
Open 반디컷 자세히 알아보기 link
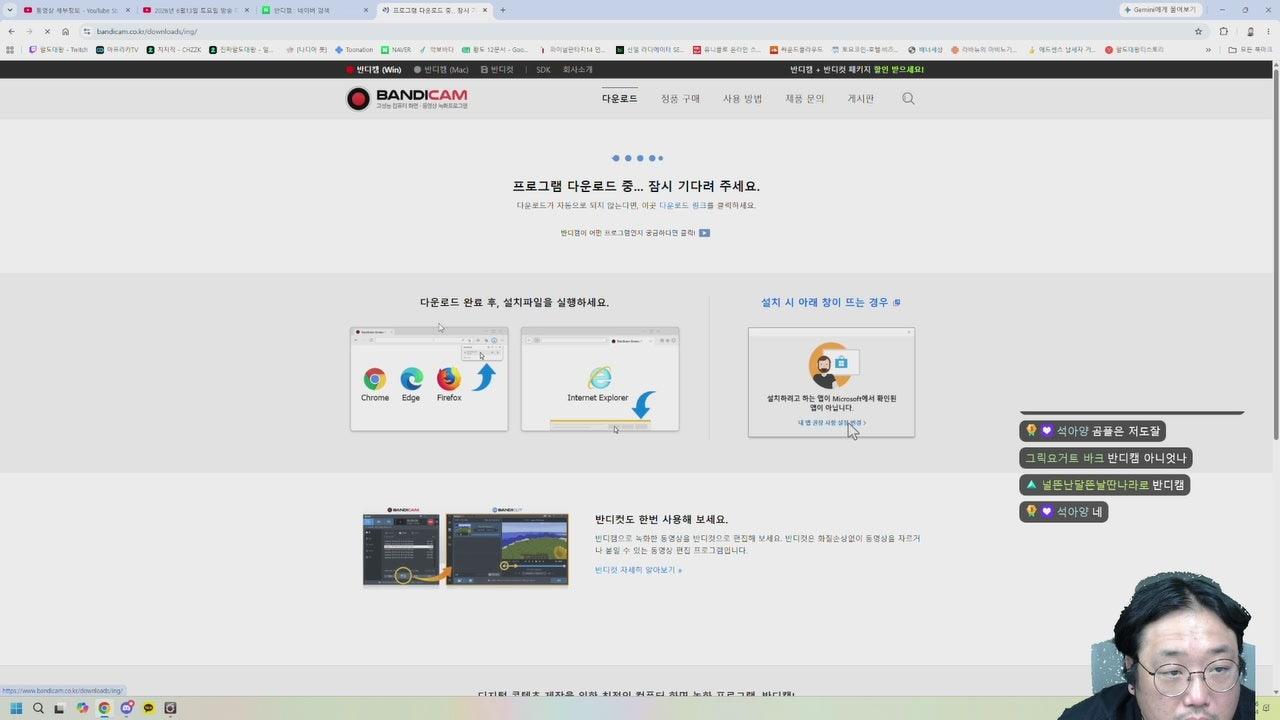638,570
